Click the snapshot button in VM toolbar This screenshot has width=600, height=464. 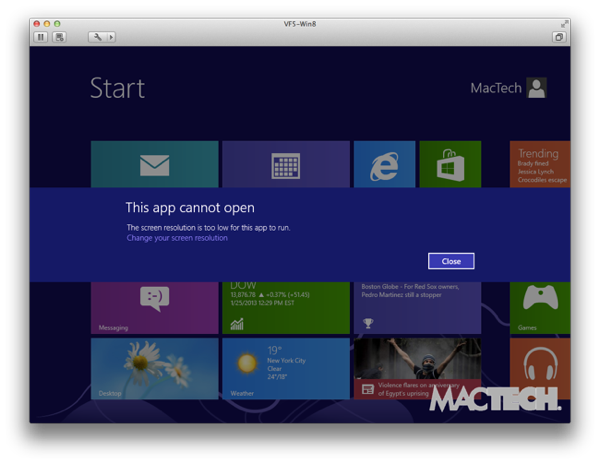tap(59, 37)
